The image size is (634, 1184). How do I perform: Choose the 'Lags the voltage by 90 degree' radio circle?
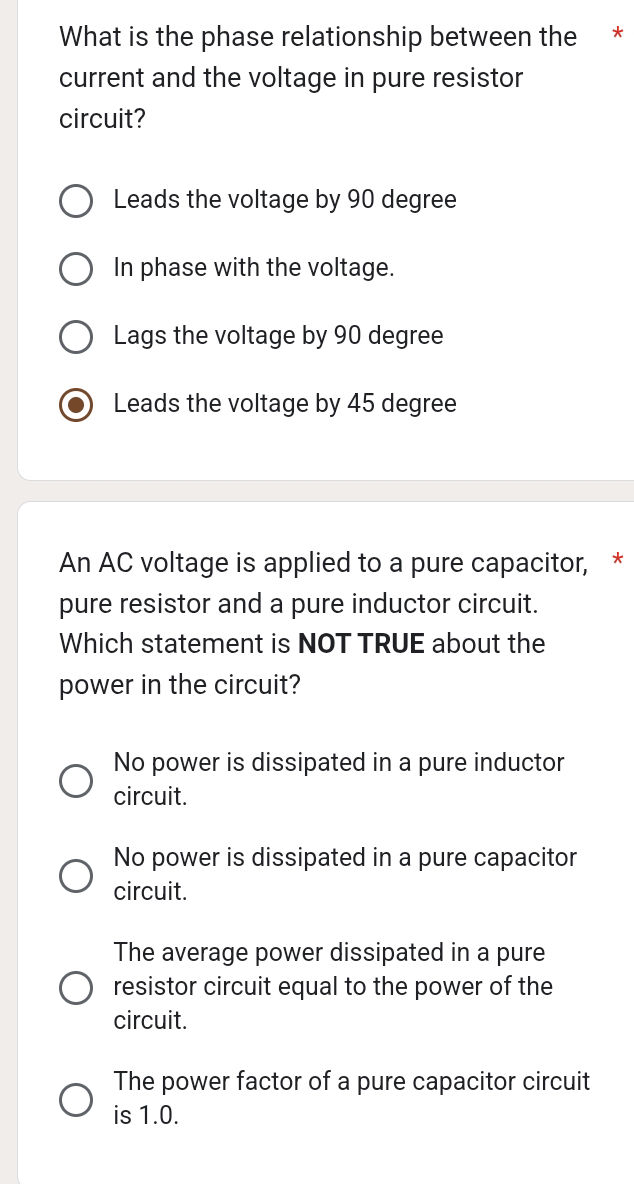[77, 337]
